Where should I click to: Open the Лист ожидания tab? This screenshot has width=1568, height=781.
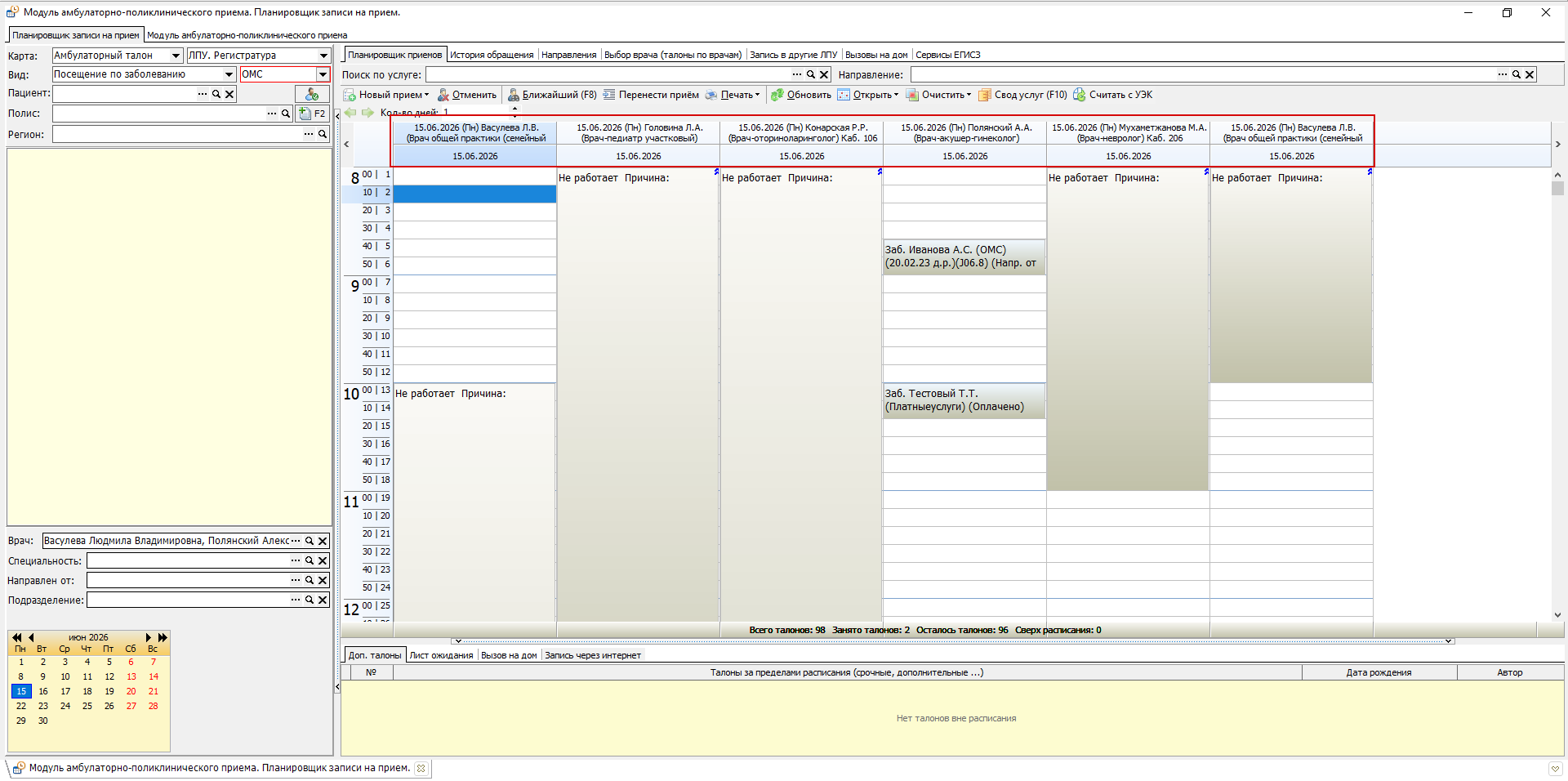tap(441, 655)
